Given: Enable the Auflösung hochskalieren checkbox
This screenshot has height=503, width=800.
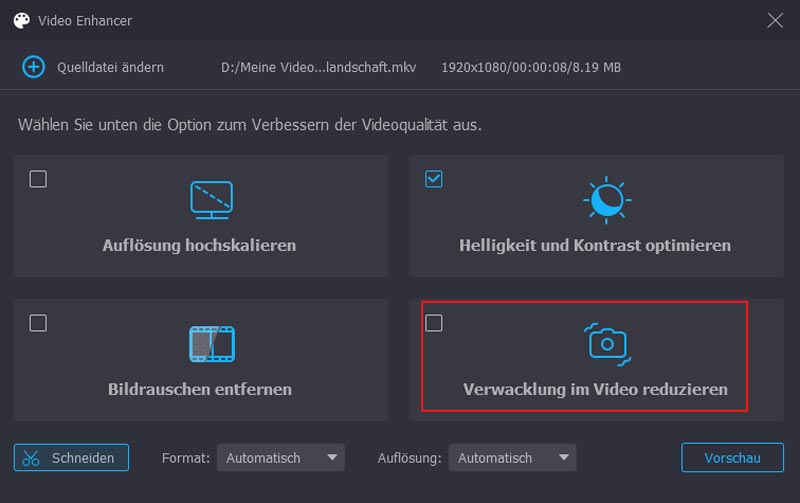Looking at the screenshot, I should coord(38,179).
